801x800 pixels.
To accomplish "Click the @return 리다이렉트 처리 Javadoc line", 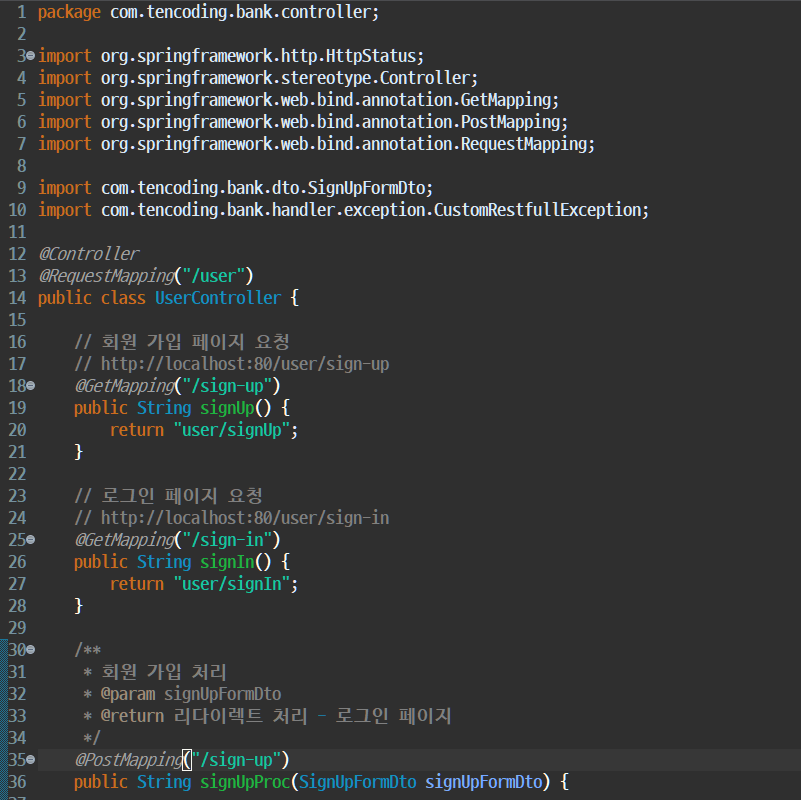I will pyautogui.click(x=267, y=716).
